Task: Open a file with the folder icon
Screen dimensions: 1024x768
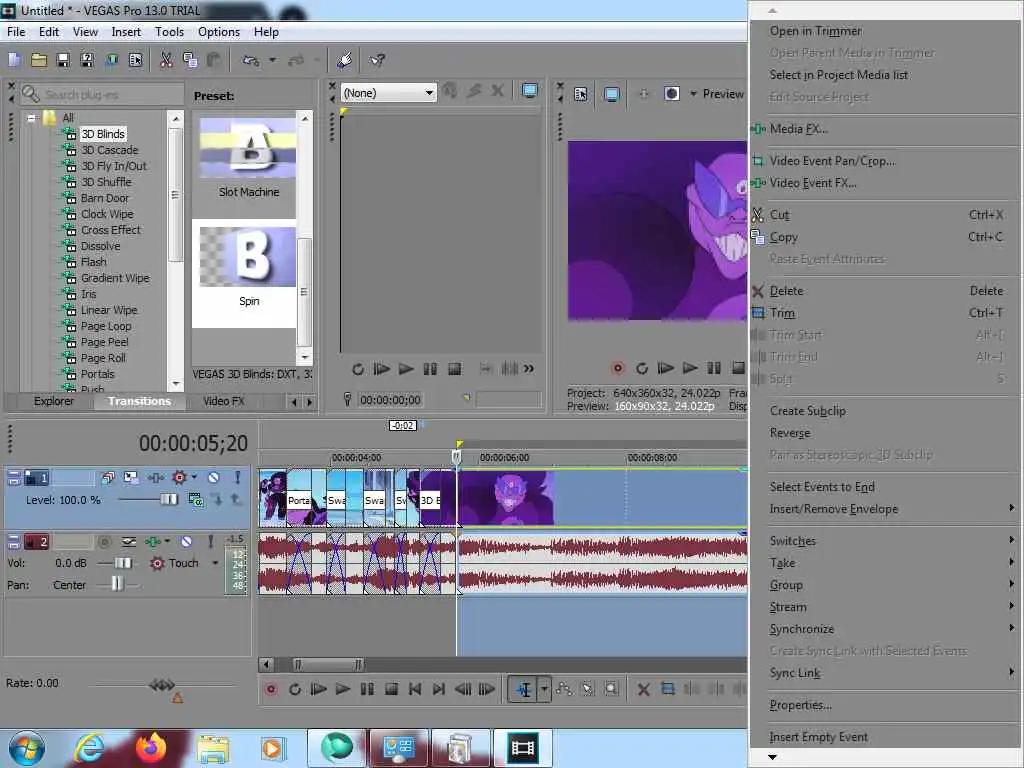Action: 39,61
